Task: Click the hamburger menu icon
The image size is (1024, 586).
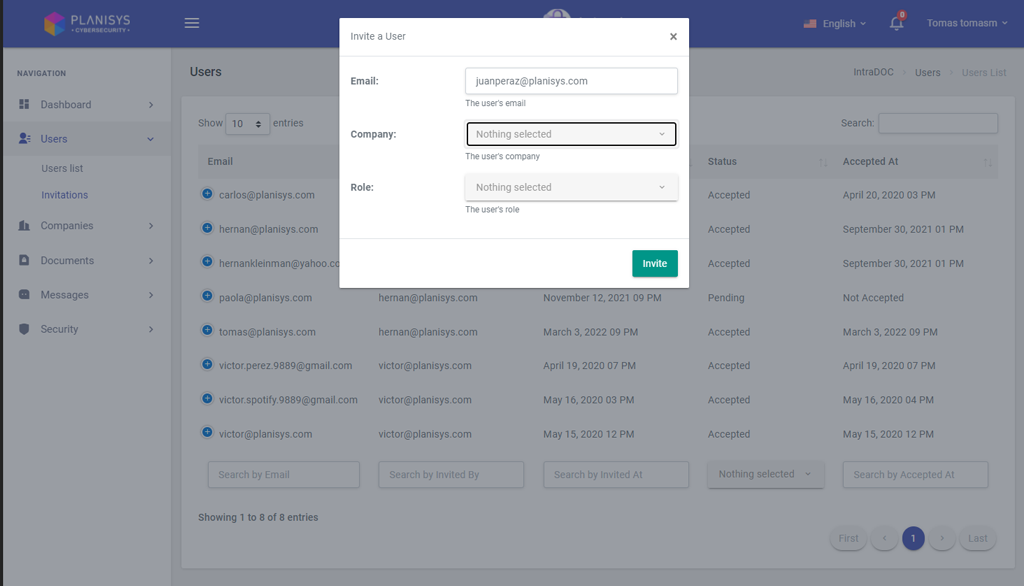Action: tap(192, 23)
